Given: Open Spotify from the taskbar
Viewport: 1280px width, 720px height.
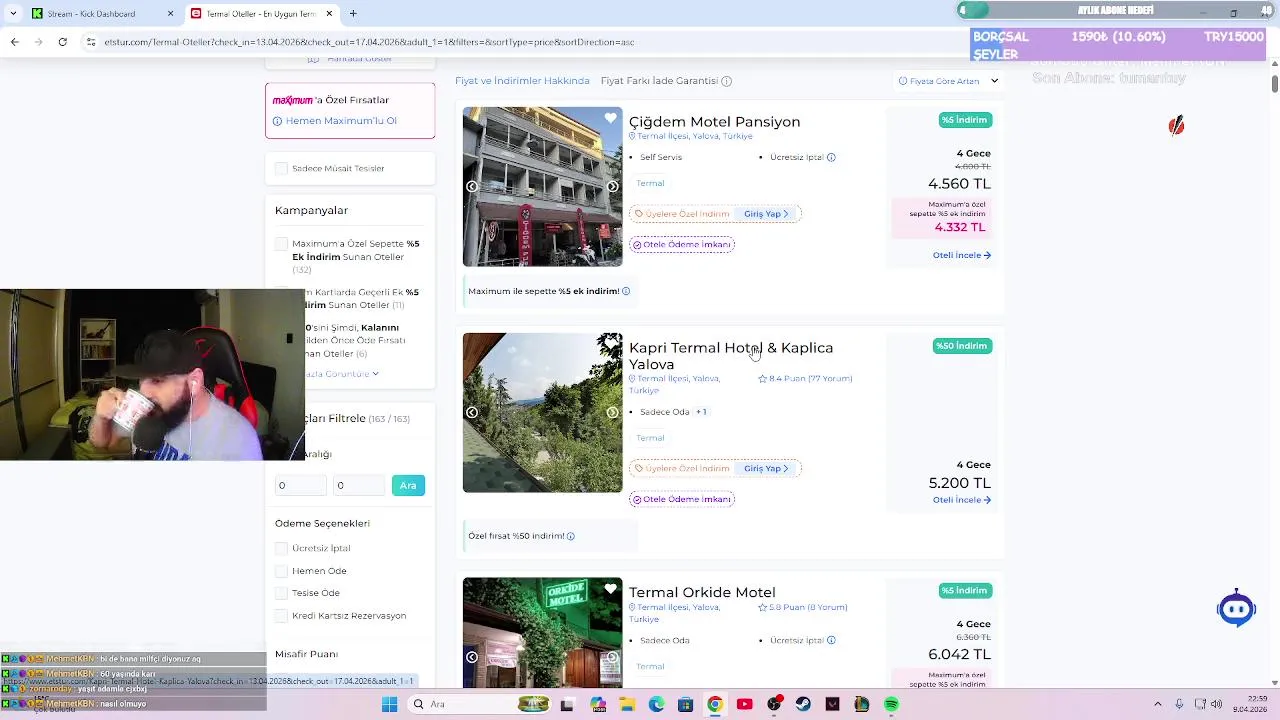Looking at the screenshot, I should coord(891,704).
